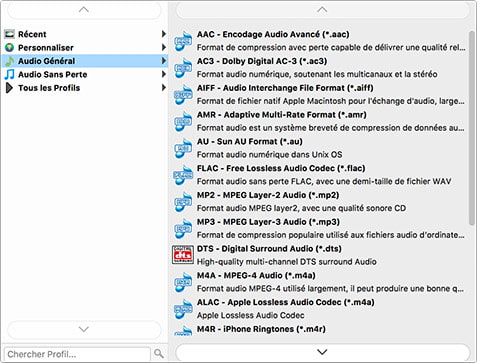Screen dimensions: 477x363
Task: Click the category list down arrow button
Action: (x=84, y=329)
